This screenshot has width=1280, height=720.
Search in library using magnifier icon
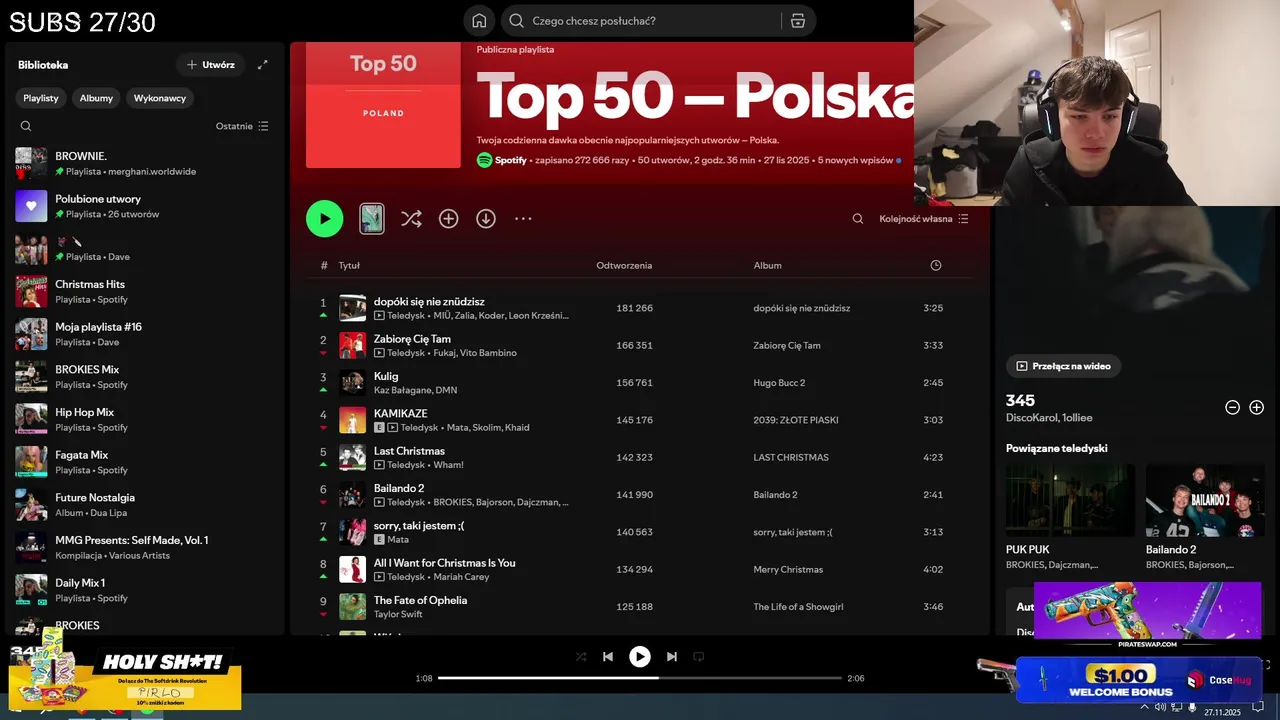26,126
